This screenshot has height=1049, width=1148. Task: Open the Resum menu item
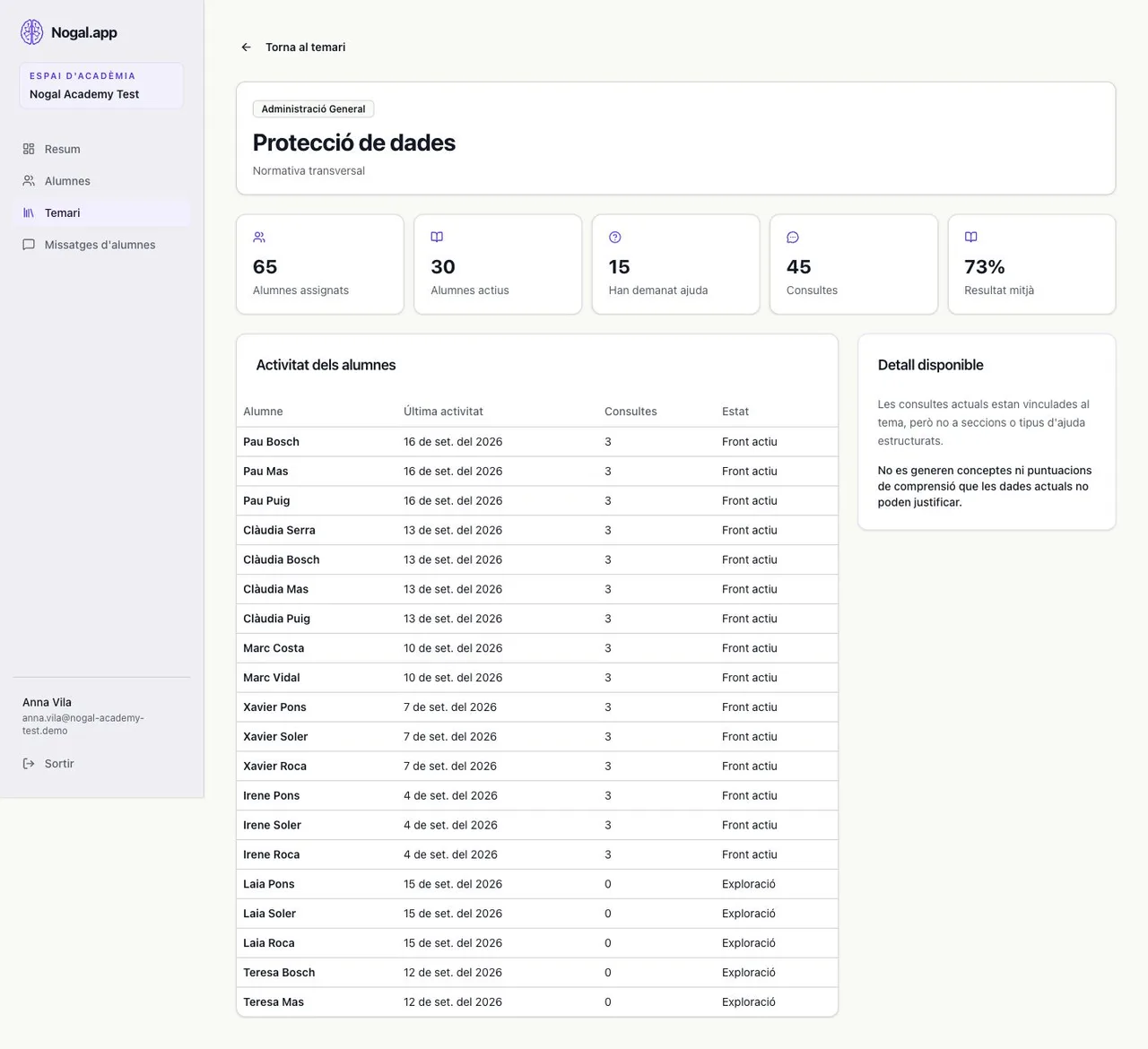tap(101, 149)
